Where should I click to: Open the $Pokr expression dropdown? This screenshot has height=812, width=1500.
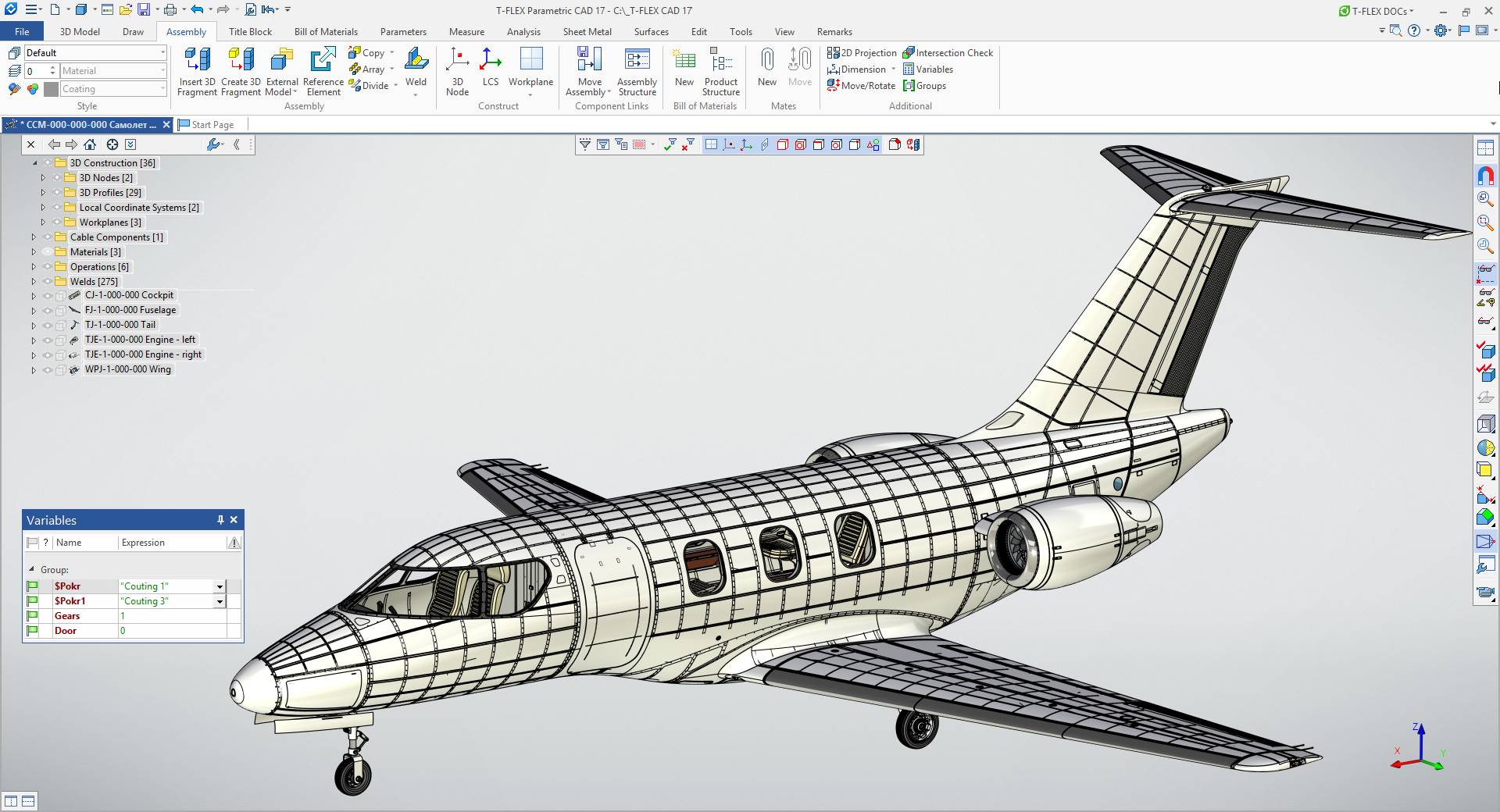pyautogui.click(x=220, y=586)
